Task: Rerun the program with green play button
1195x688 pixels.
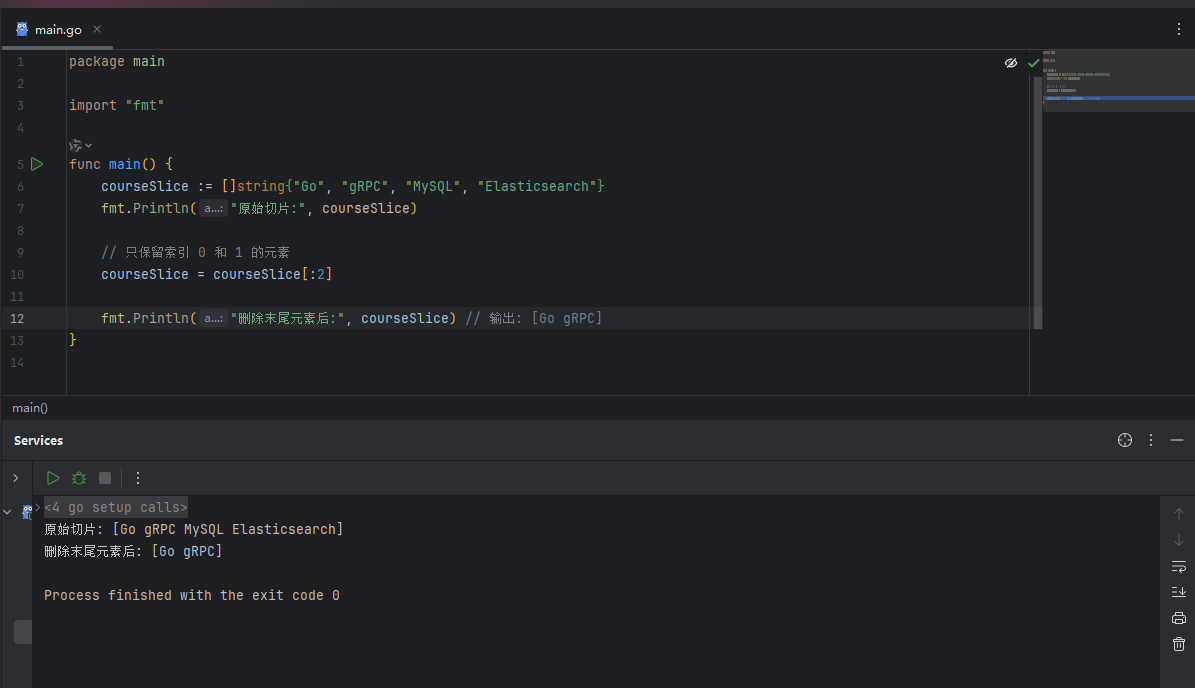Action: click(x=53, y=478)
